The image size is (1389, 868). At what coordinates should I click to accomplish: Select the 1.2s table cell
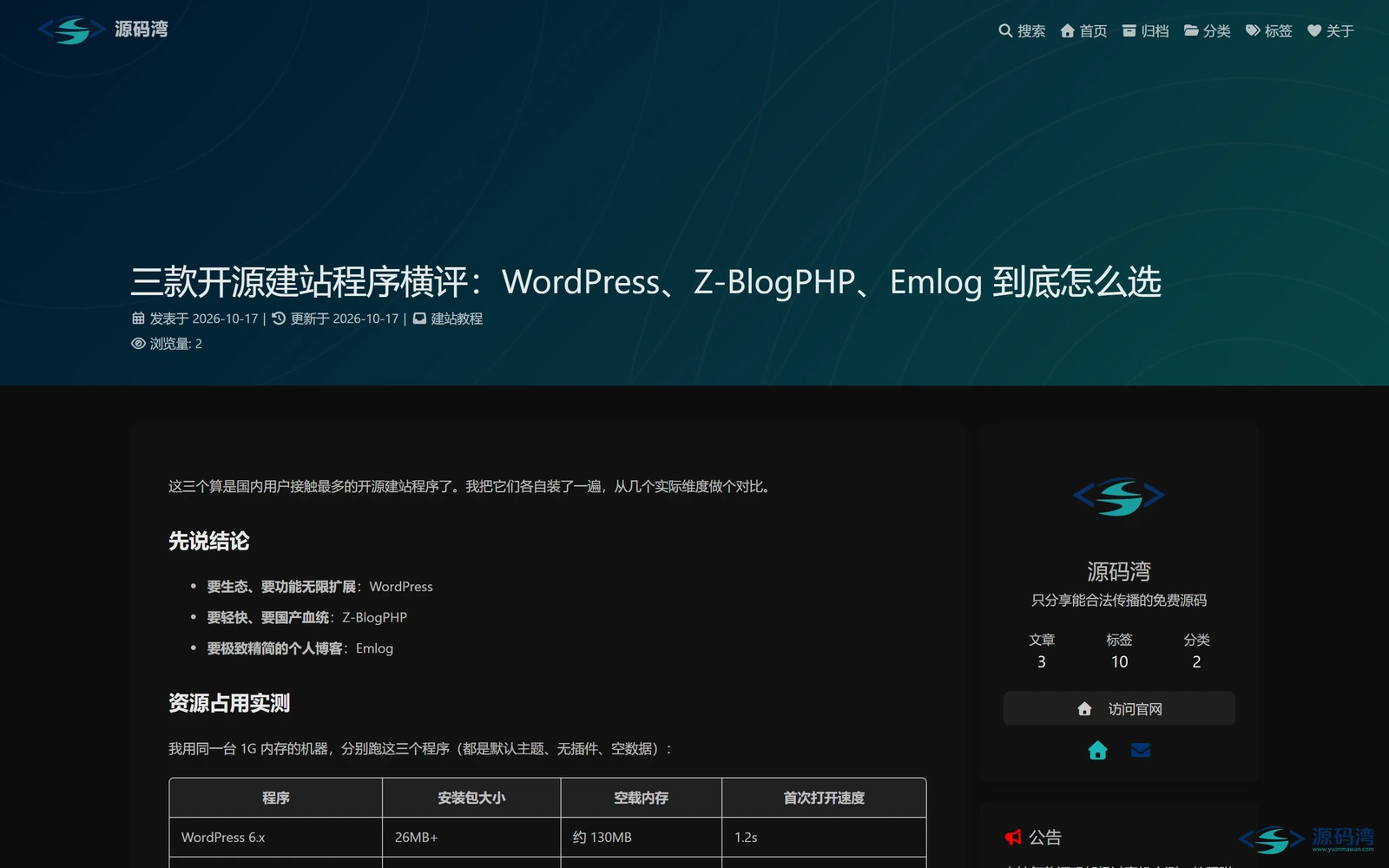coord(824,838)
